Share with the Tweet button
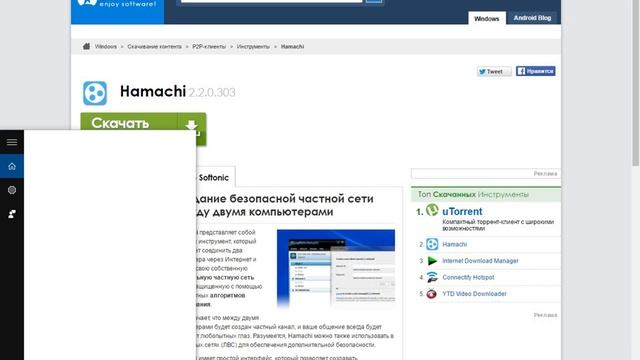This screenshot has height=360, width=640. tap(494, 71)
